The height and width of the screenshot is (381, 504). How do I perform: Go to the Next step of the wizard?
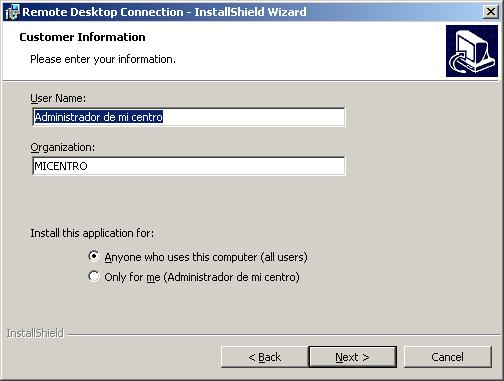(x=353, y=357)
